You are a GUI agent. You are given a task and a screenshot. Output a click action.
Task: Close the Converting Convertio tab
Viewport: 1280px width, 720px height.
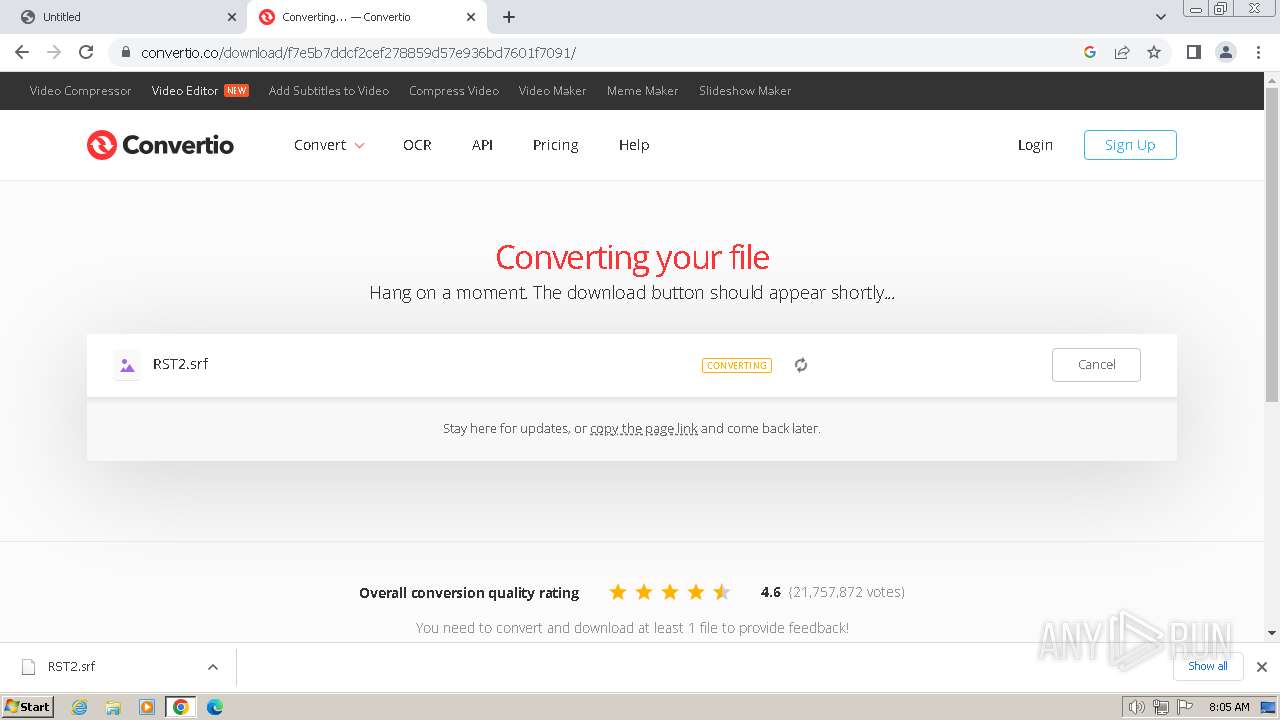471,17
